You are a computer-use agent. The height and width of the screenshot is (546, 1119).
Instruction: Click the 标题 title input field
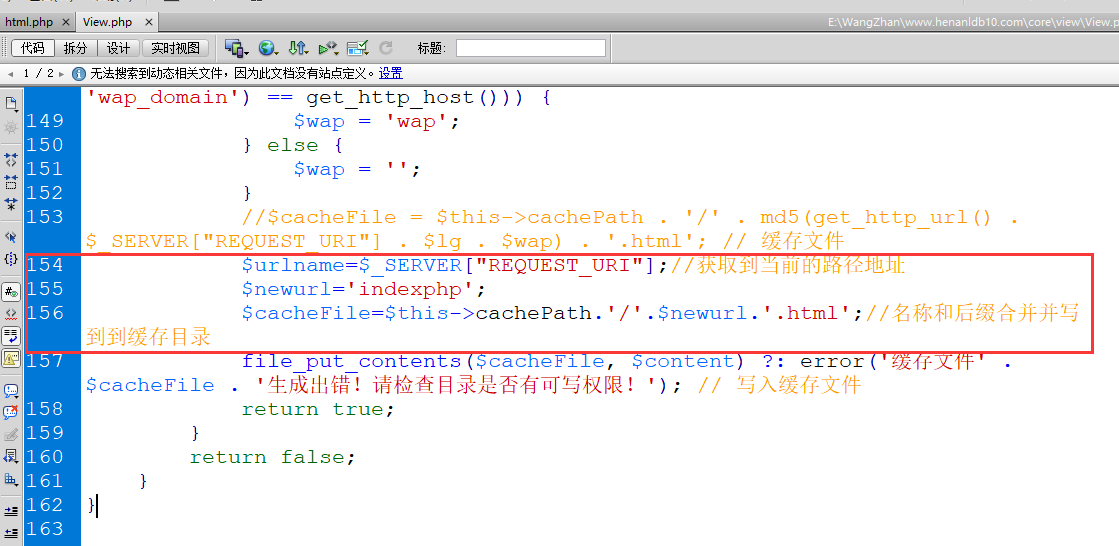point(530,48)
